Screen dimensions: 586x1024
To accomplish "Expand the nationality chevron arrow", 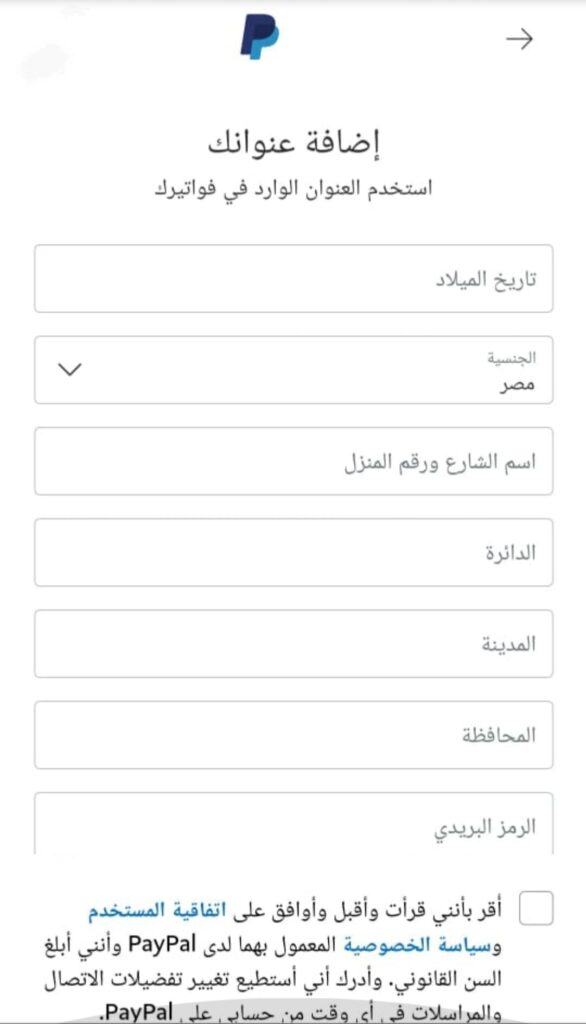I will pyautogui.click(x=70, y=370).
